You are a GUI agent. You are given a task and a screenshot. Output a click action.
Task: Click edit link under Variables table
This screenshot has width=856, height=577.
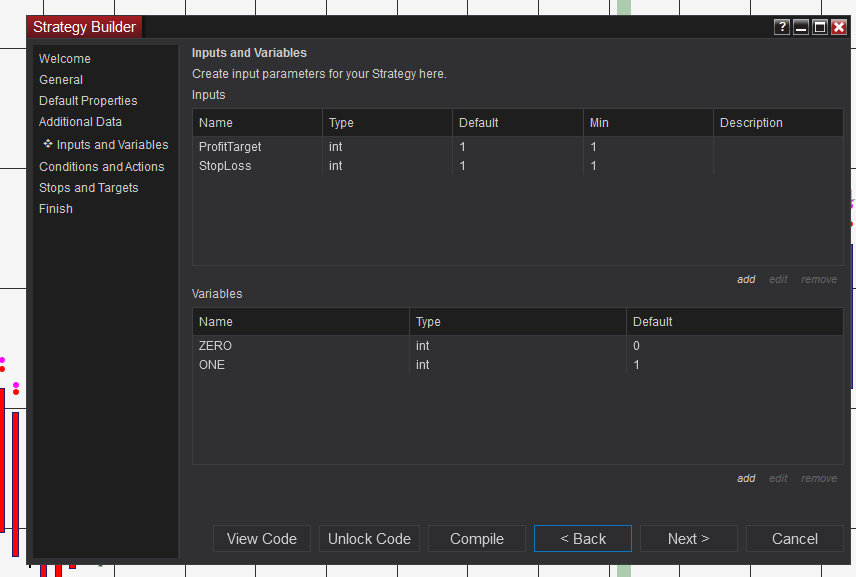click(x=778, y=478)
